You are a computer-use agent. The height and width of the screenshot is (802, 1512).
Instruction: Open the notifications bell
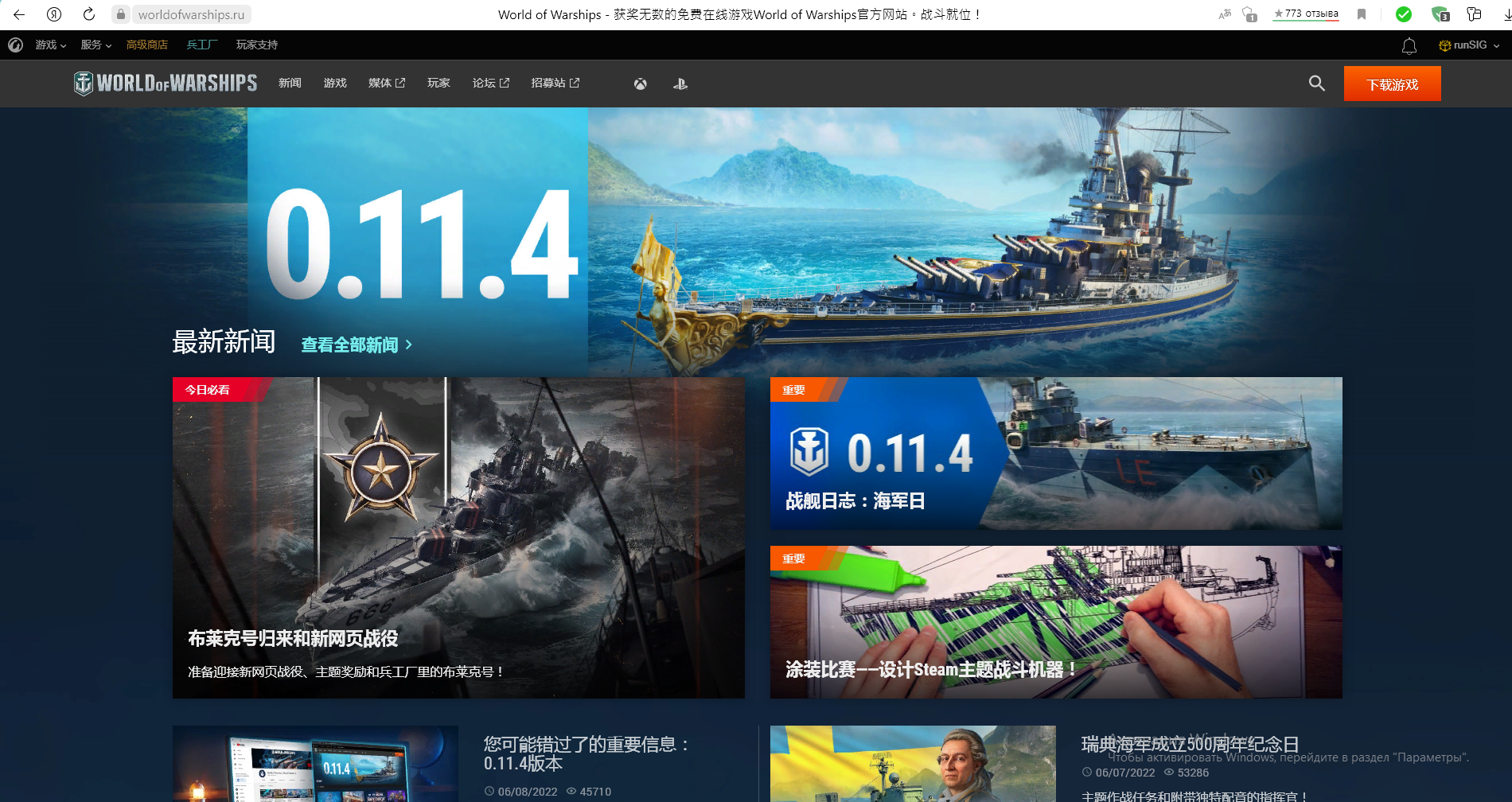point(1409,46)
